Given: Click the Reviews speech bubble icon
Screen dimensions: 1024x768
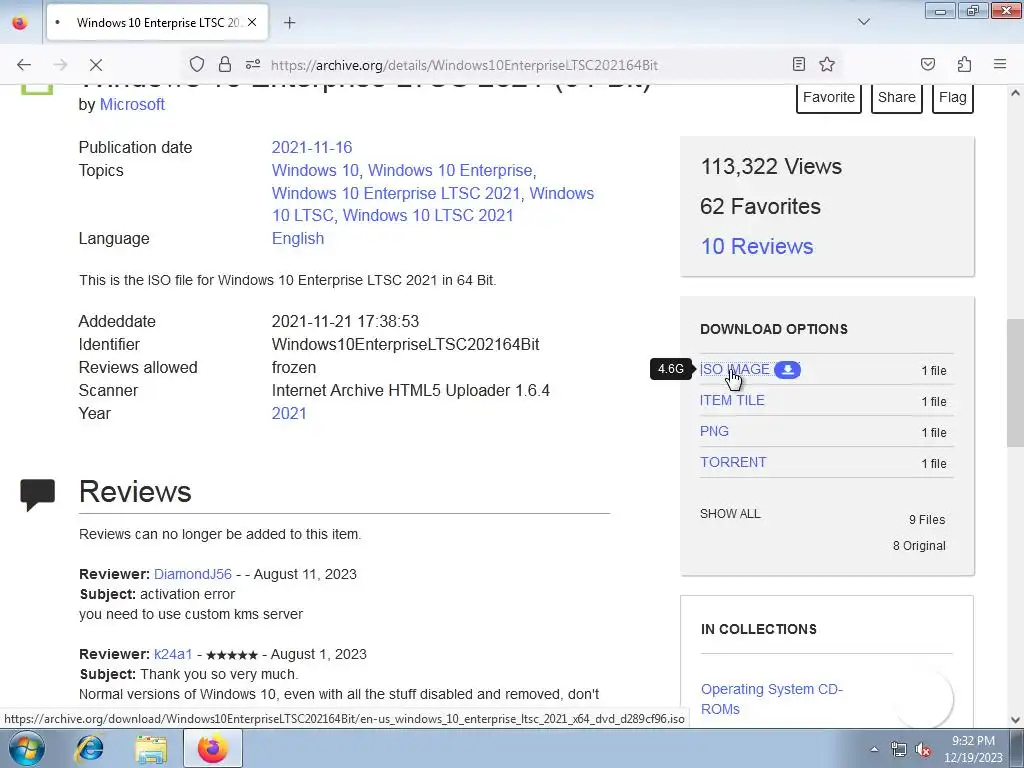Looking at the screenshot, I should point(37,494).
